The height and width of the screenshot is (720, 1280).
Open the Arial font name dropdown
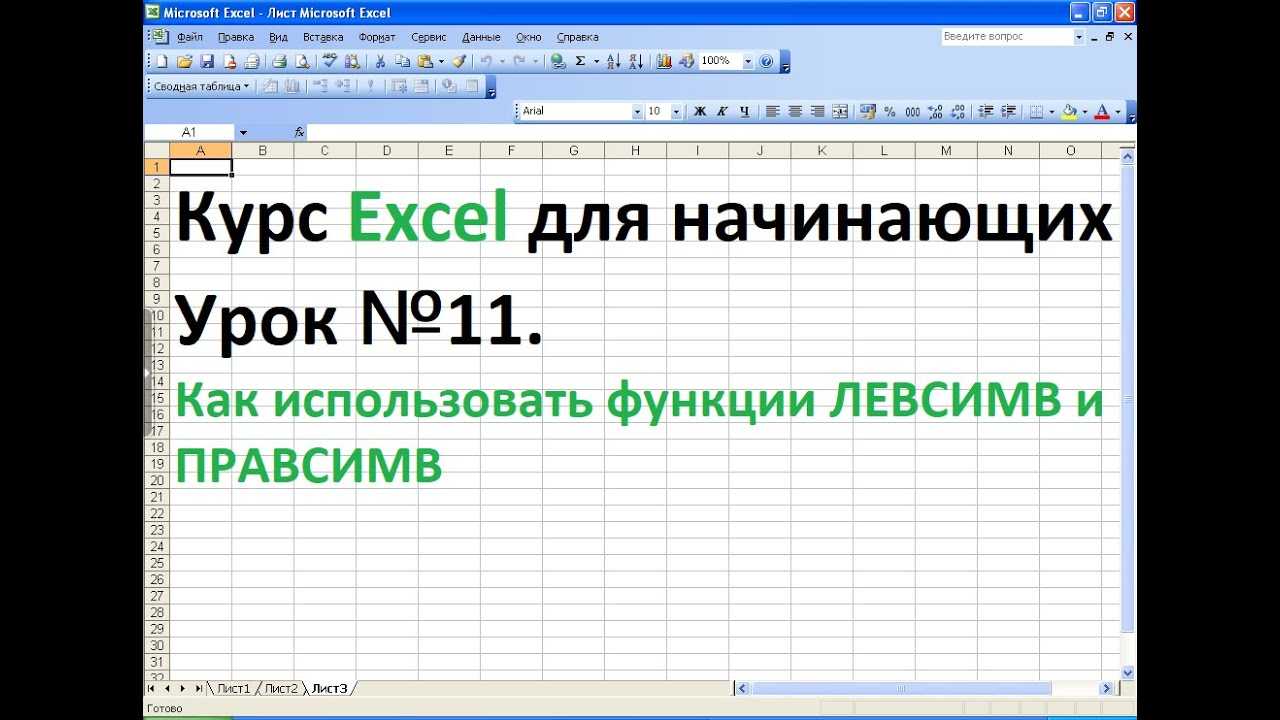pos(637,112)
